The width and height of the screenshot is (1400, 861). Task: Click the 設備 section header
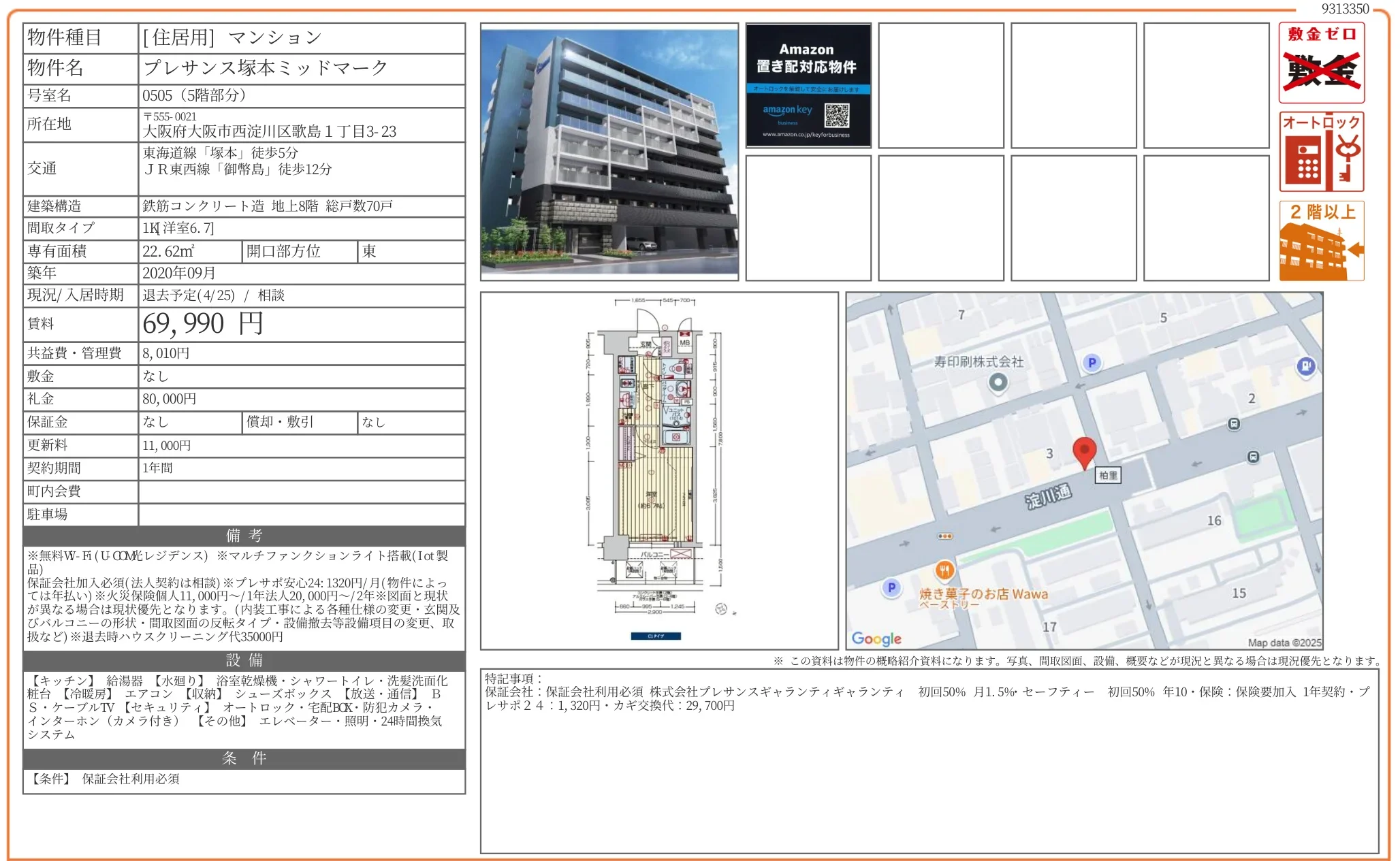[x=244, y=660]
